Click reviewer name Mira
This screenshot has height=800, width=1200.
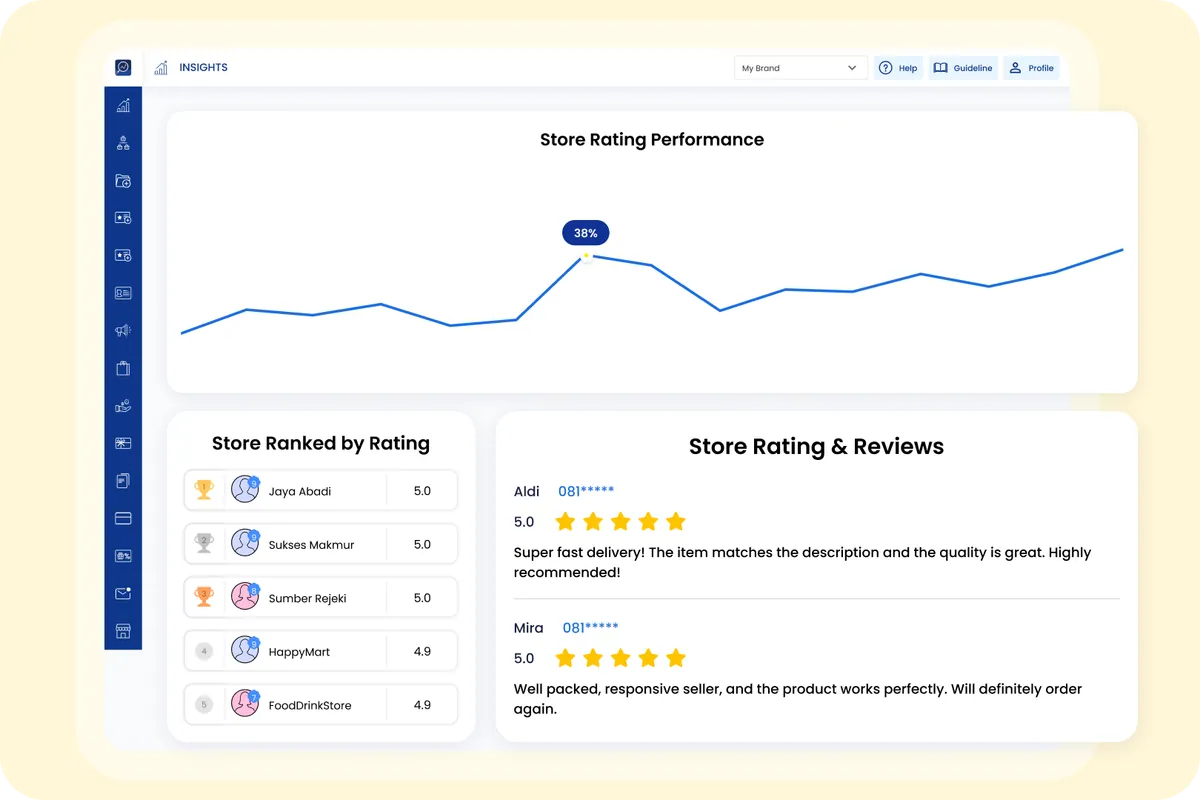click(x=529, y=628)
